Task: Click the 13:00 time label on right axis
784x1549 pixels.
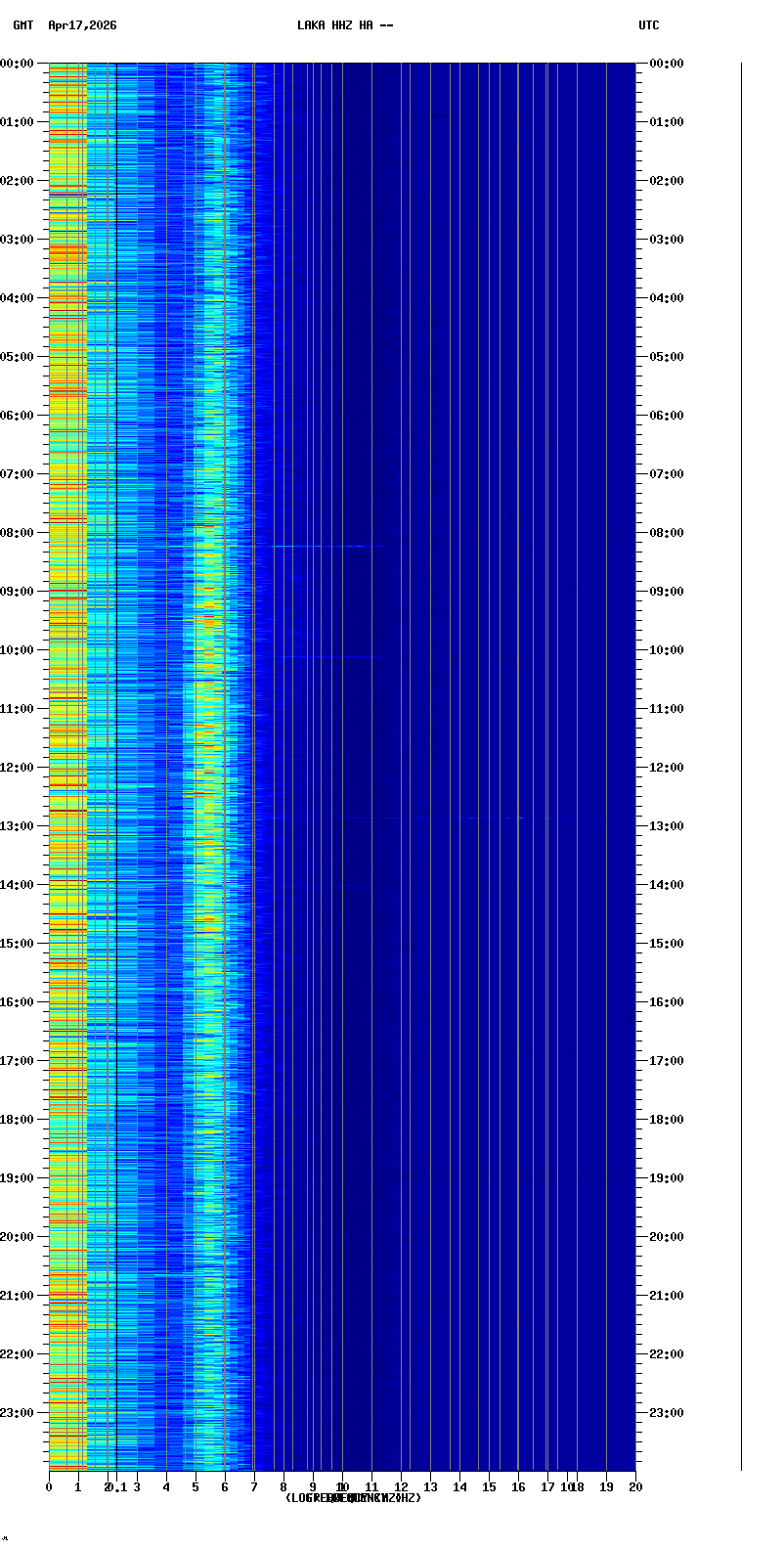Action: (667, 826)
